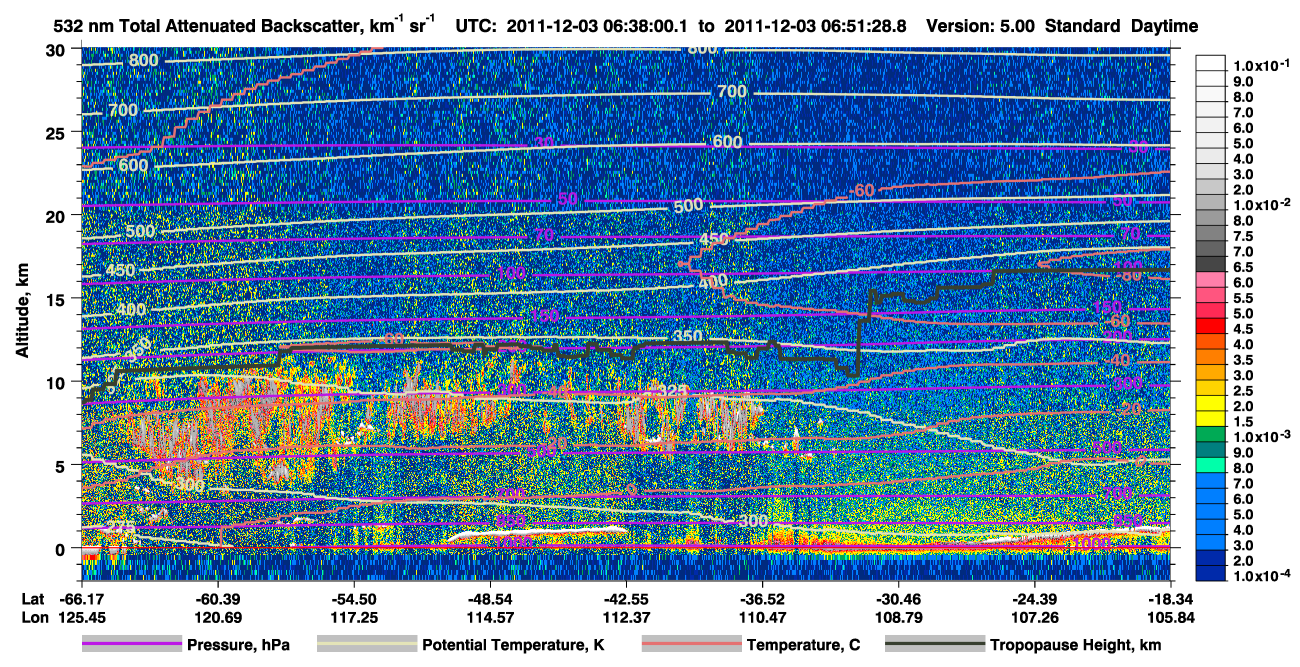Click the yellow colorbar swatch beside 1.5
Screen dimensions: 1300x667
click(1212, 418)
